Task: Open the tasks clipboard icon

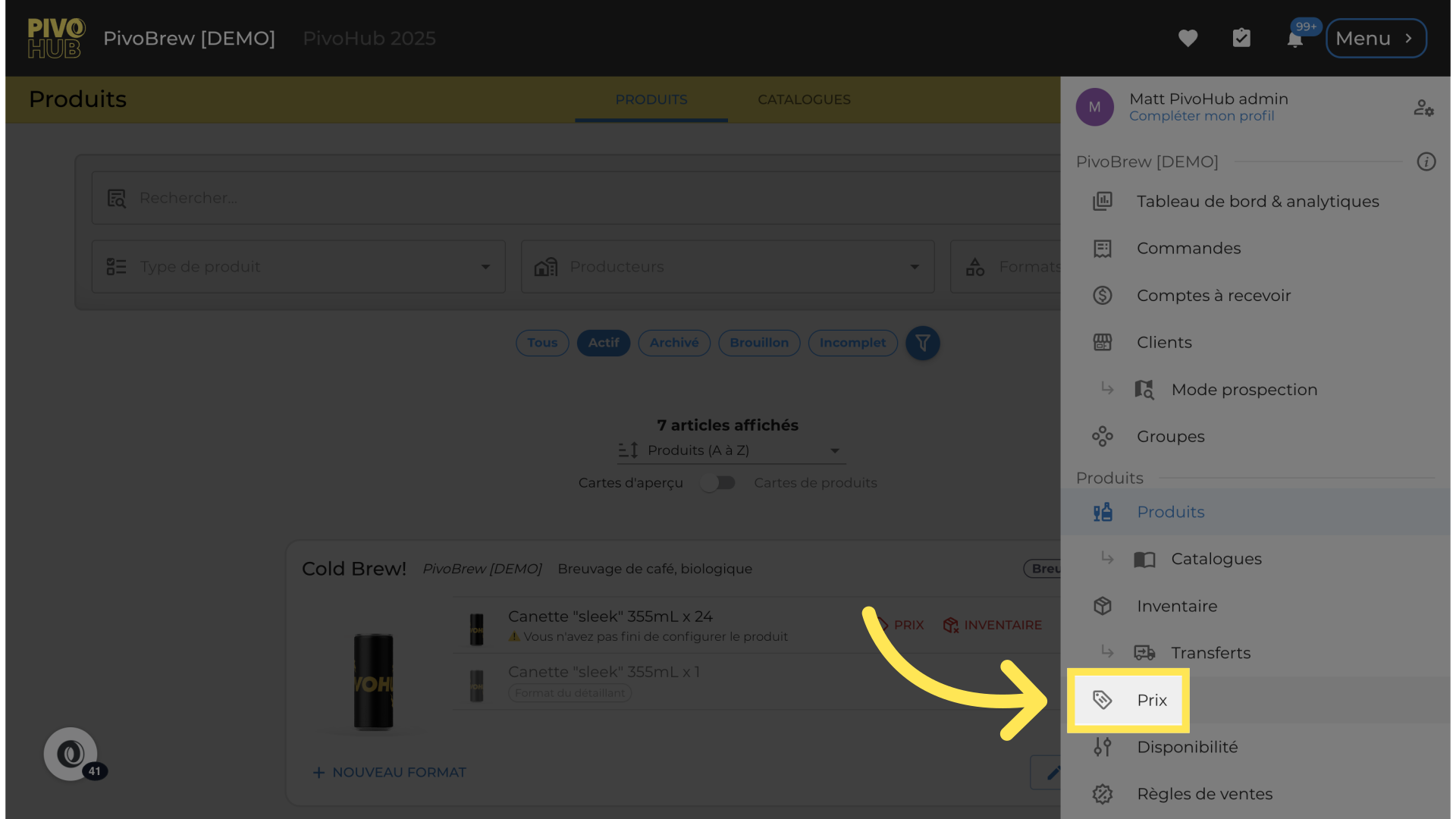Action: point(1241,38)
